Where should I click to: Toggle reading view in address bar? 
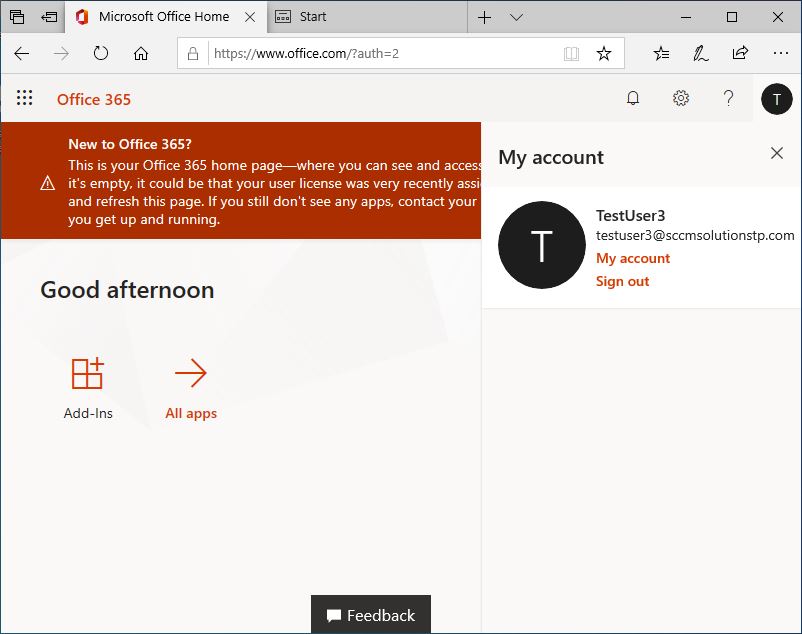click(572, 54)
